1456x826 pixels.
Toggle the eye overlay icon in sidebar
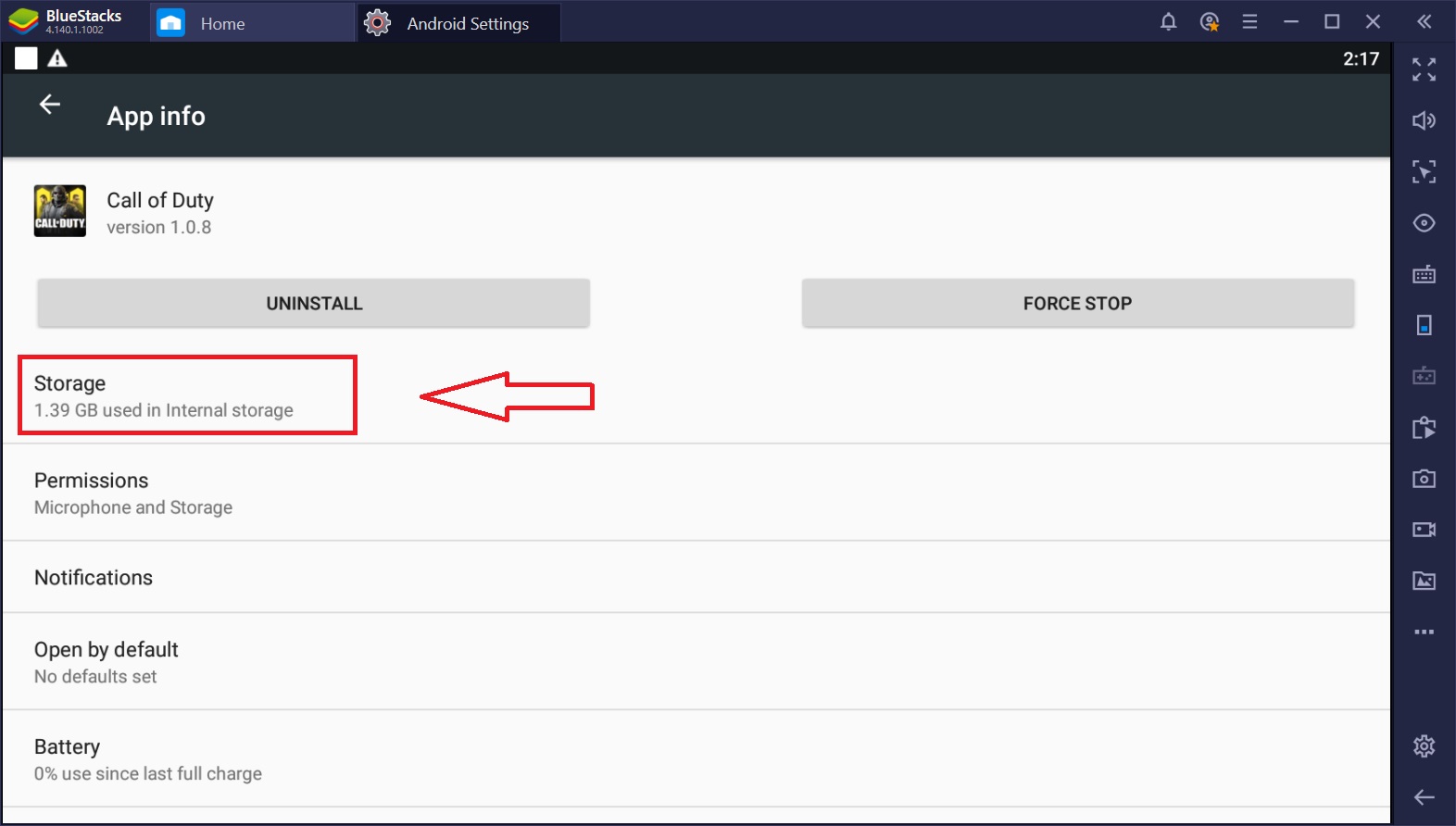1425,223
